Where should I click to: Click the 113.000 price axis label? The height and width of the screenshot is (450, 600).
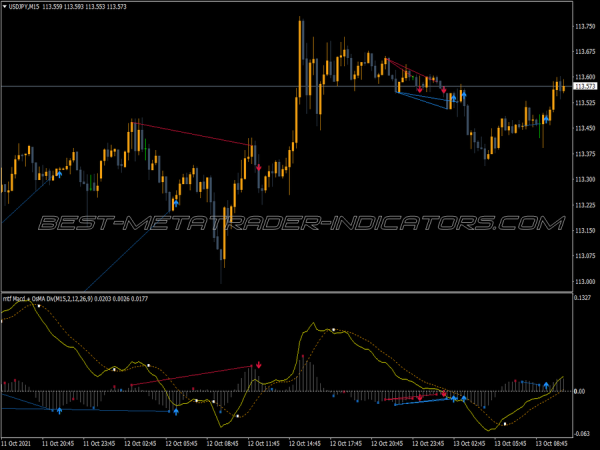(x=585, y=282)
